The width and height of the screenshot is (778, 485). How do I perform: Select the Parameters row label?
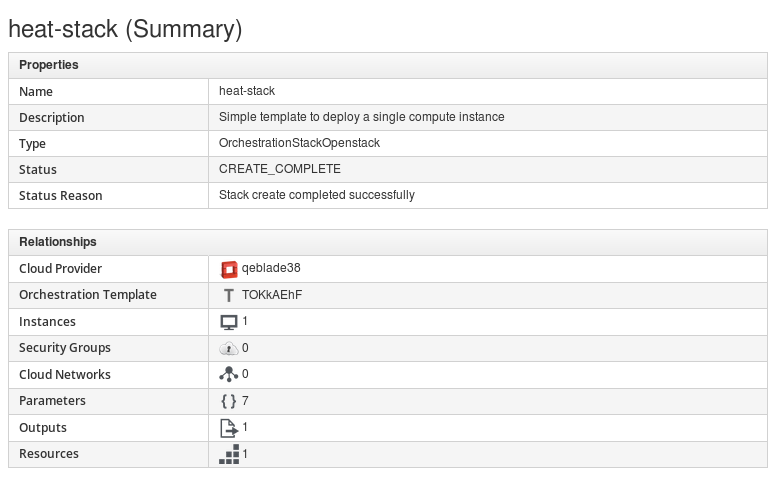coord(52,401)
